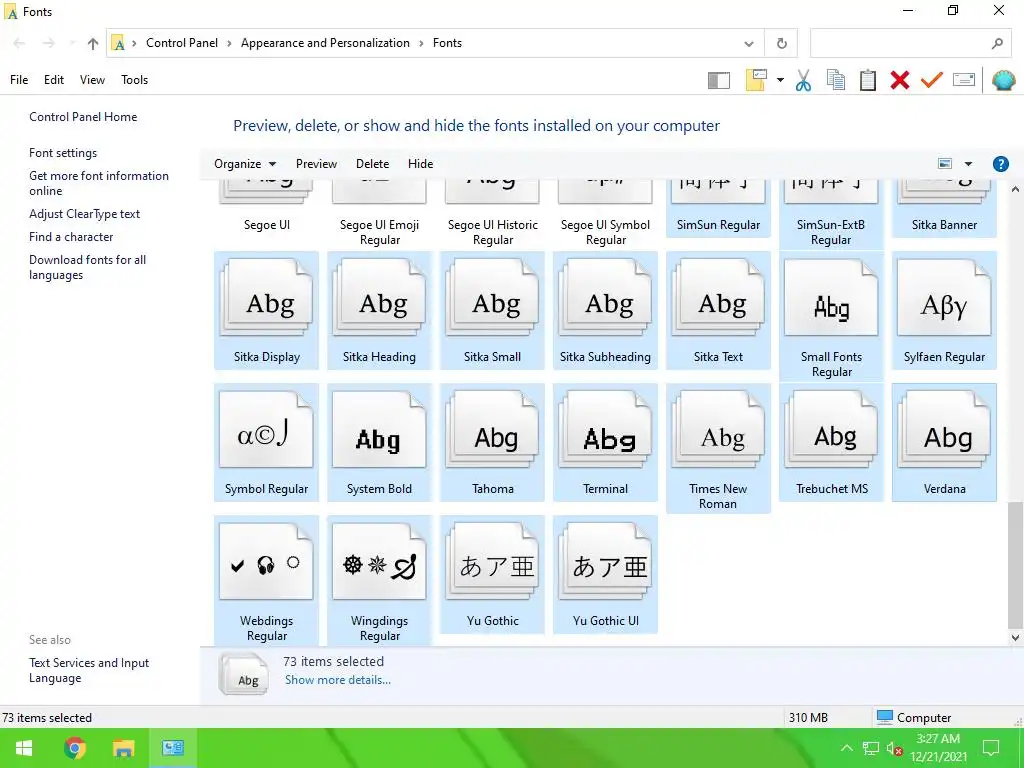Click the Preview button

pos(316,164)
